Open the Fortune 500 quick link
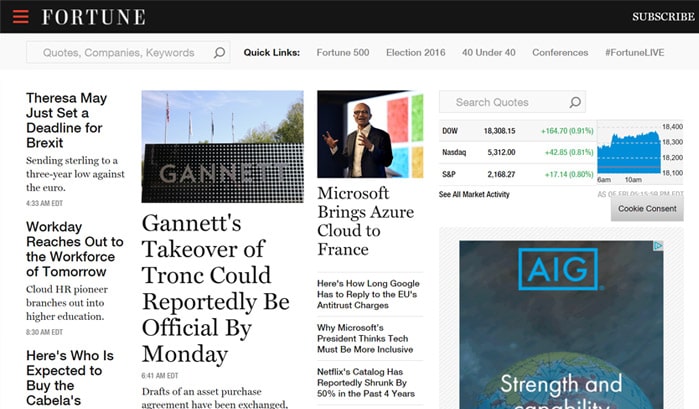This screenshot has width=699, height=409. pyautogui.click(x=342, y=53)
